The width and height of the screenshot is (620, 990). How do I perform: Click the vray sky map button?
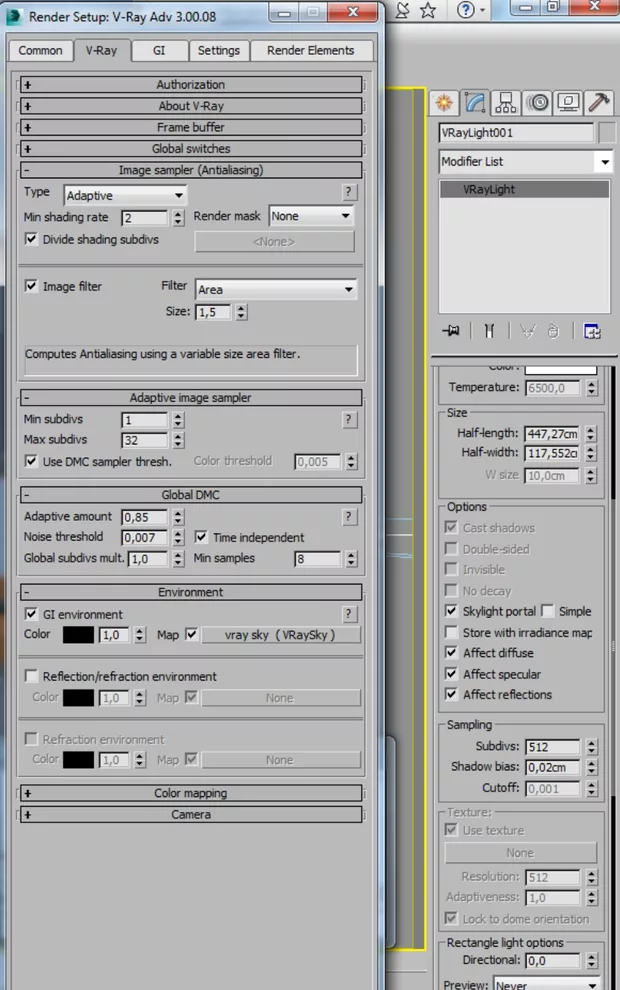coord(280,635)
